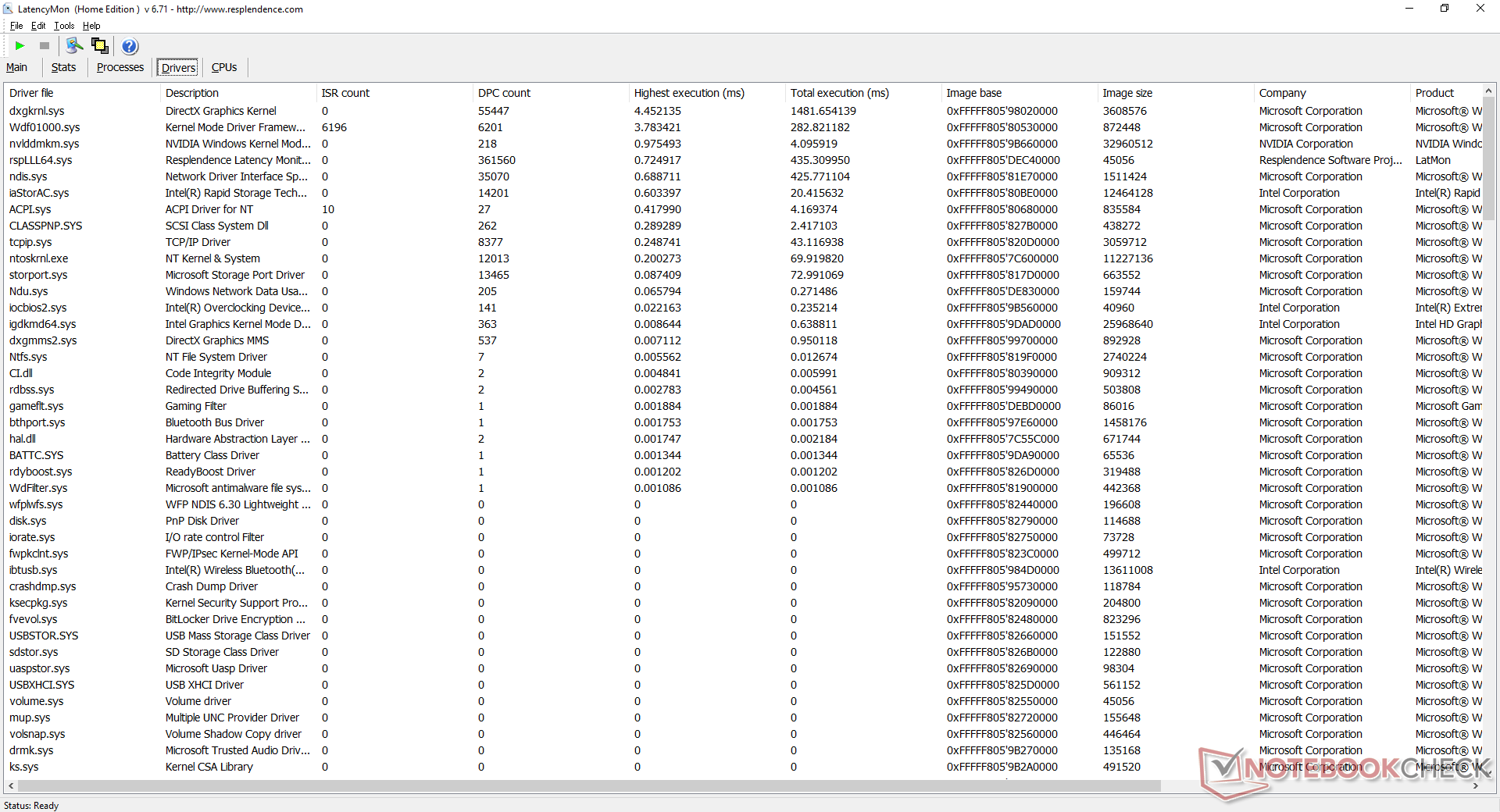Select the igdkmd64.sys driver row

(x=743, y=324)
